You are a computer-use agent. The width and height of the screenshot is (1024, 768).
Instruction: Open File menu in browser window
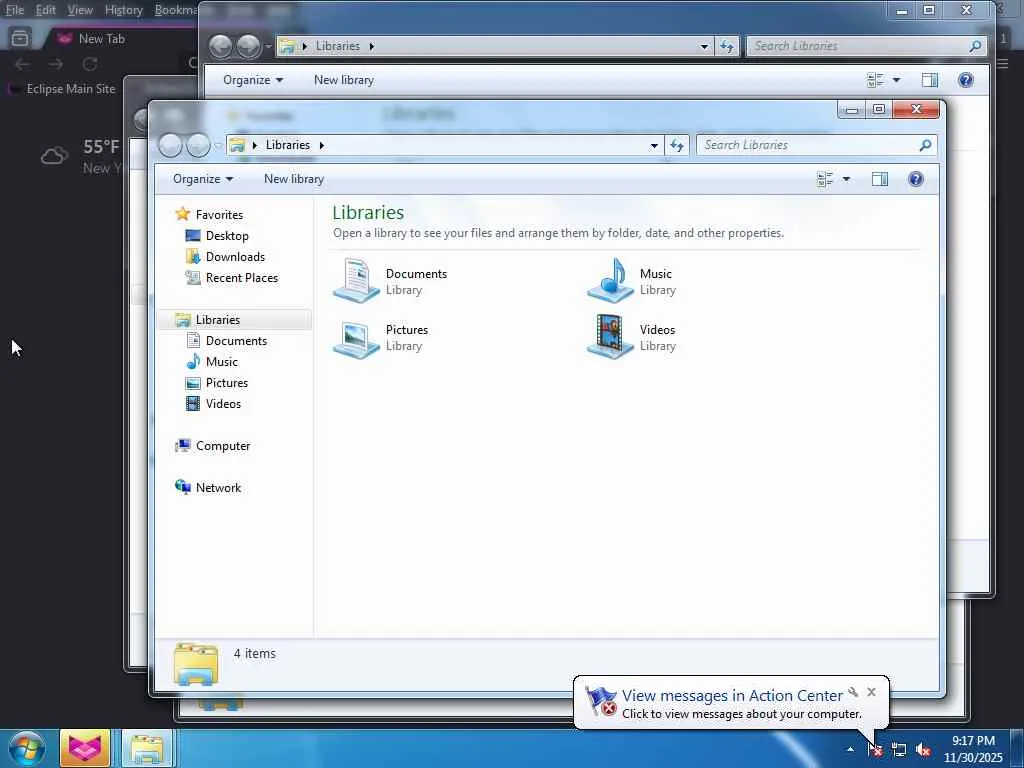[14, 10]
